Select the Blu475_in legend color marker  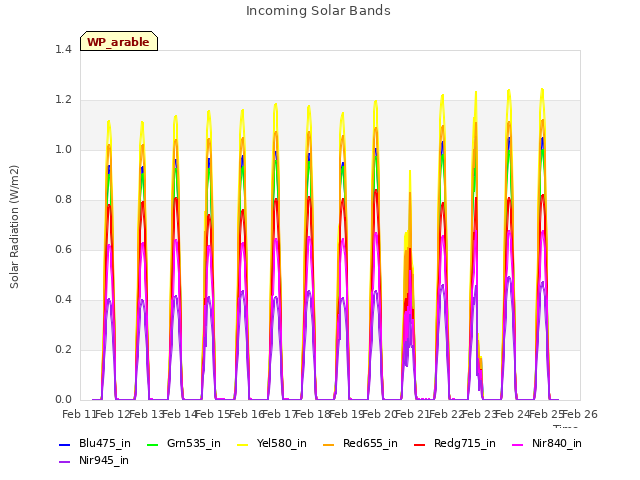pyautogui.click(x=65, y=444)
